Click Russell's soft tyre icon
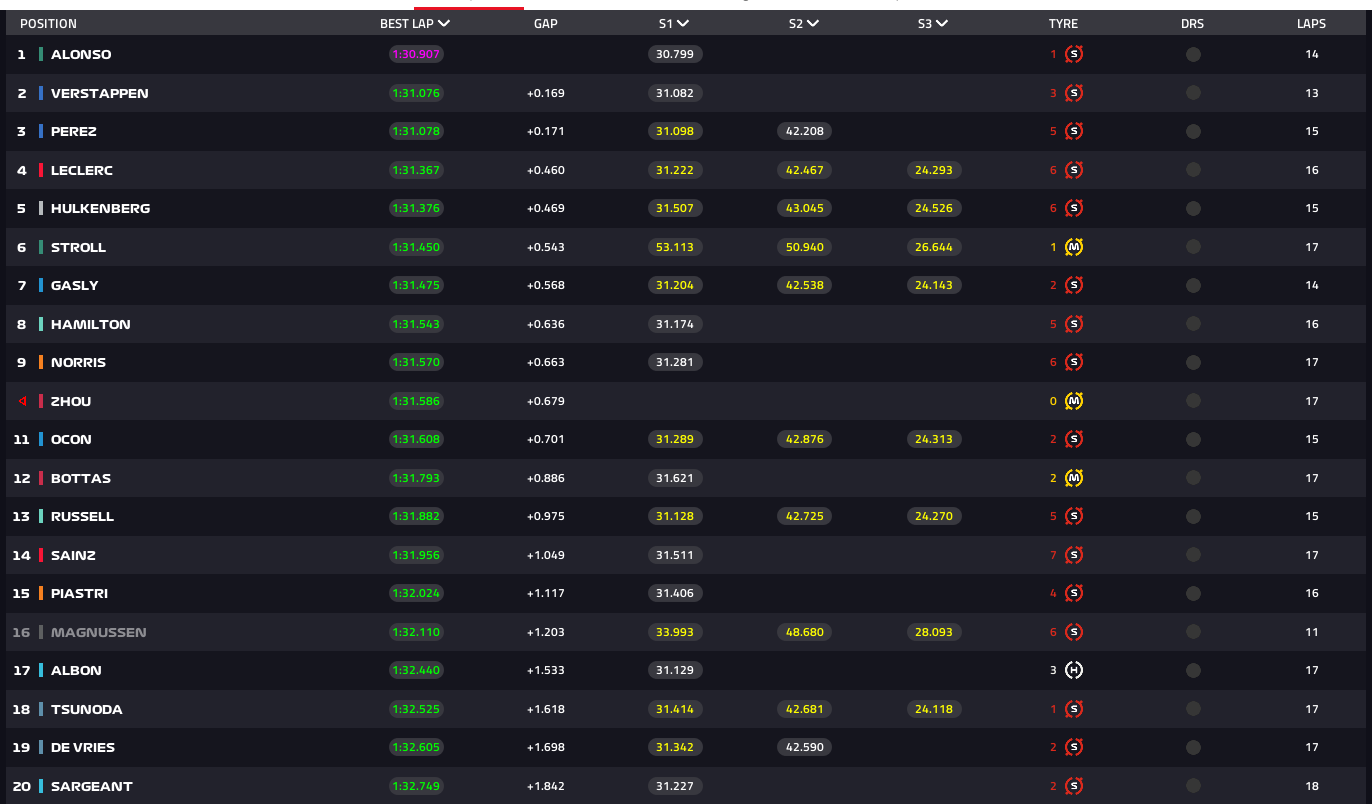1372x804 pixels. (1074, 516)
